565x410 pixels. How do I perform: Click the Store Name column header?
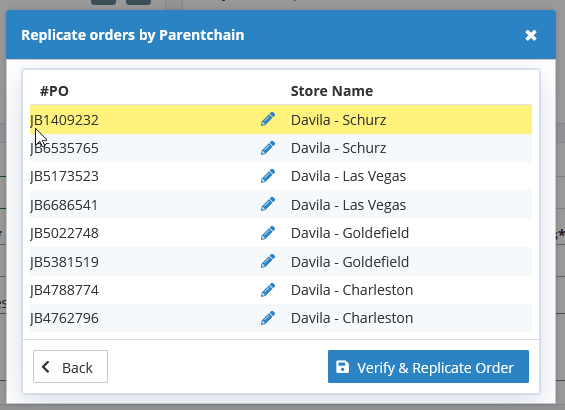pyautogui.click(x=332, y=91)
